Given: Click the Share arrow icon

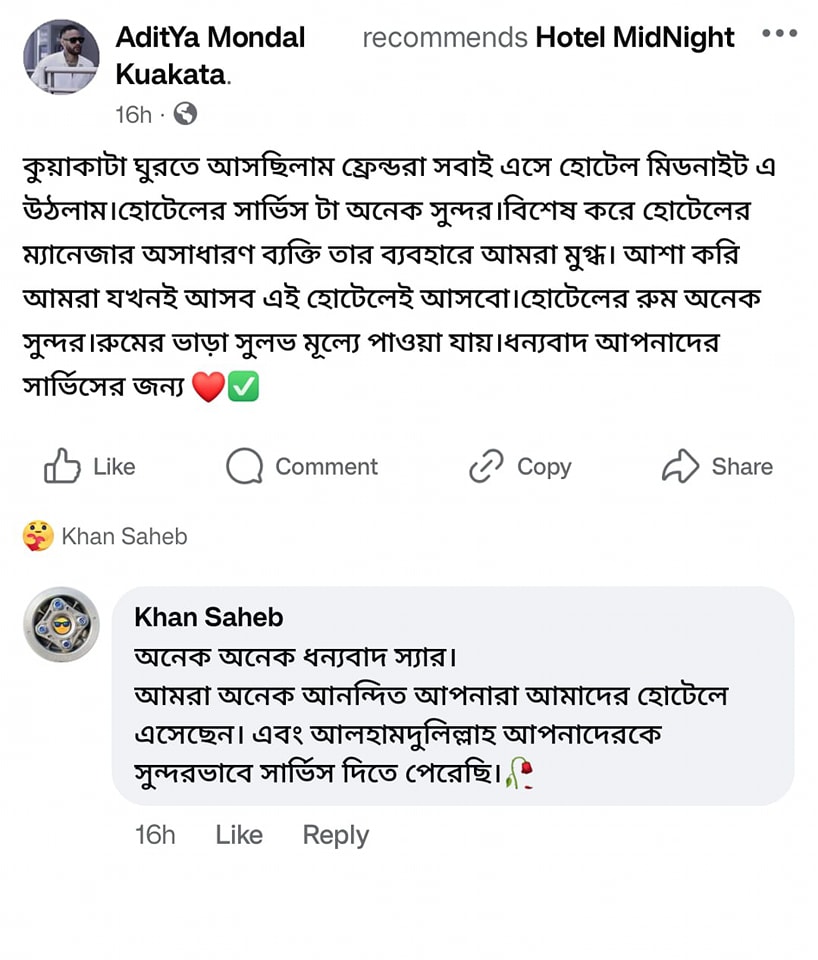Looking at the screenshot, I should tap(680, 467).
